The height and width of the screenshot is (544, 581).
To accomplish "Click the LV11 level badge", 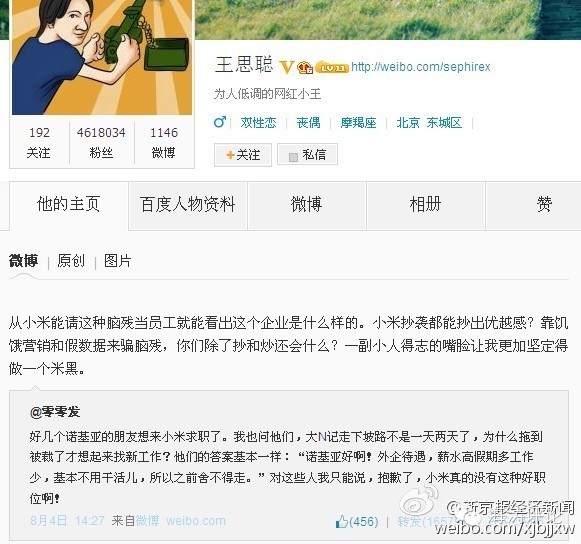I will (332, 67).
